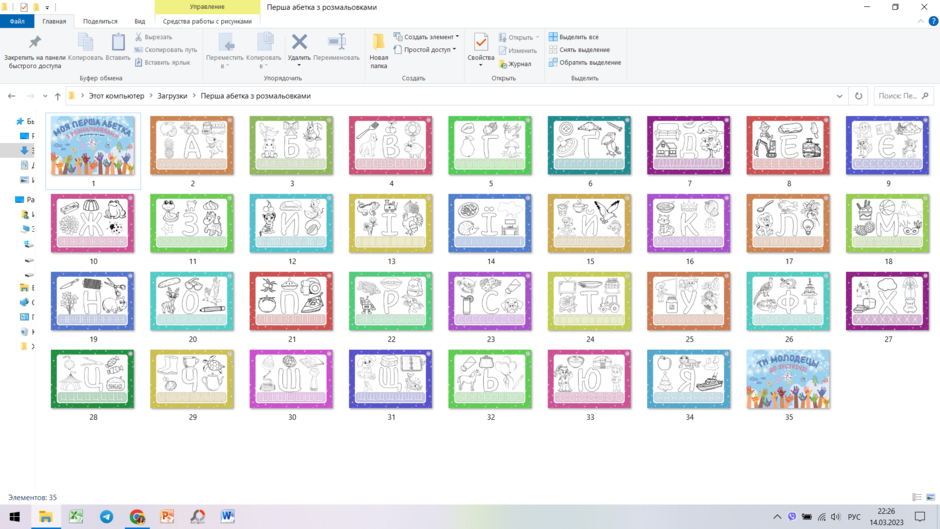Open the Help question mark icon

pos(933,21)
